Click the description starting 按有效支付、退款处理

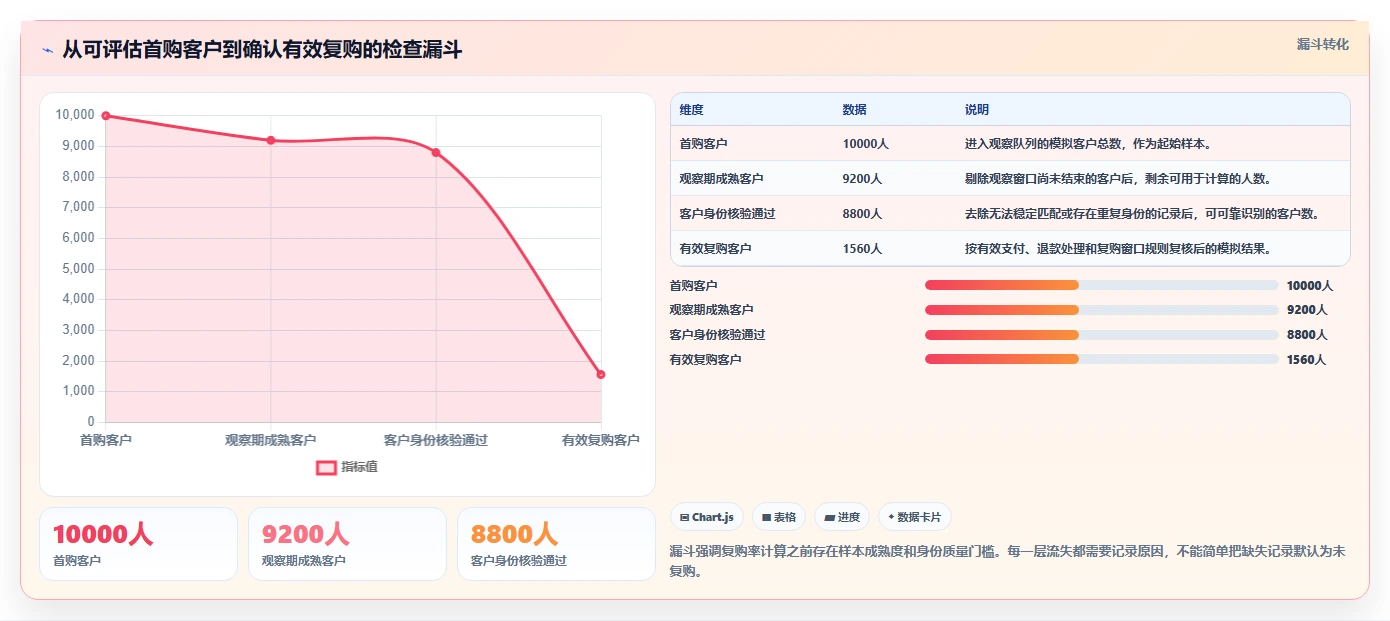1120,249
